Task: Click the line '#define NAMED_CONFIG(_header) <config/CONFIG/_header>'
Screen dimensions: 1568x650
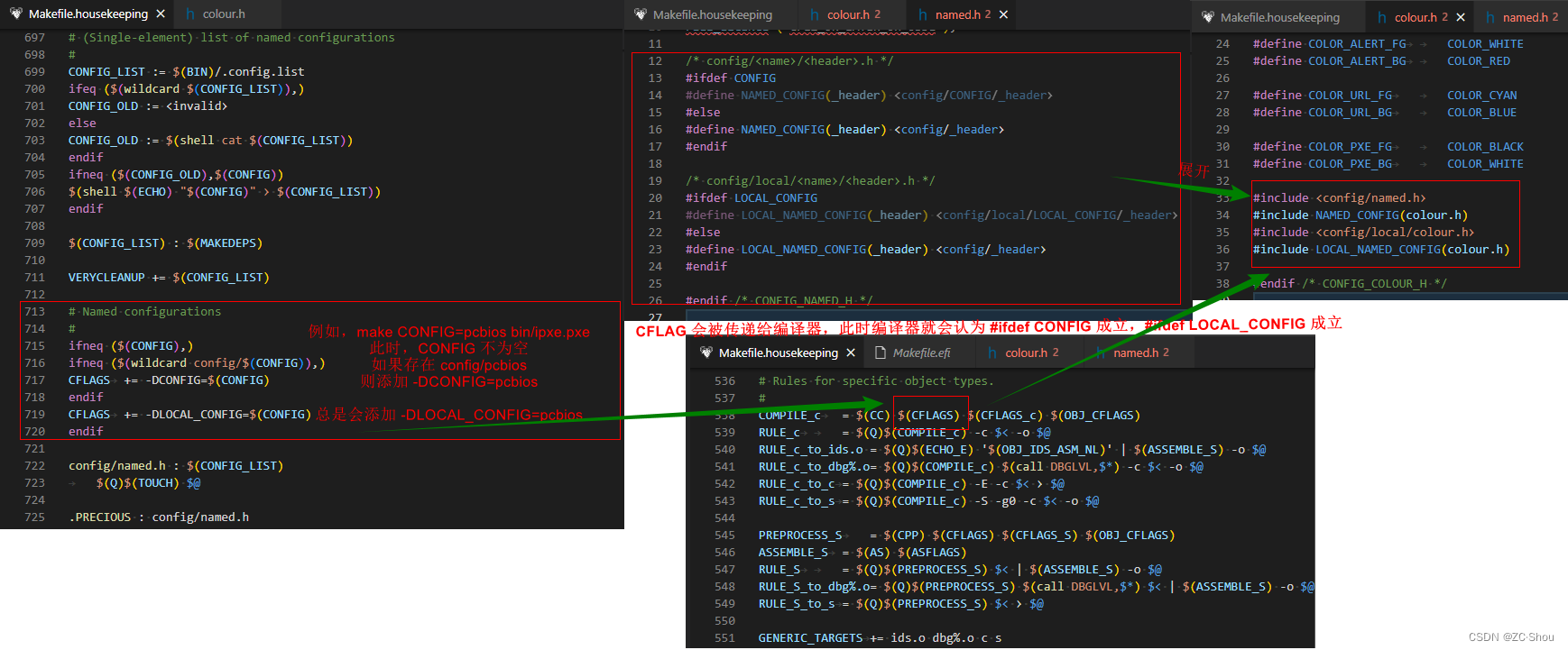Action: tap(869, 95)
